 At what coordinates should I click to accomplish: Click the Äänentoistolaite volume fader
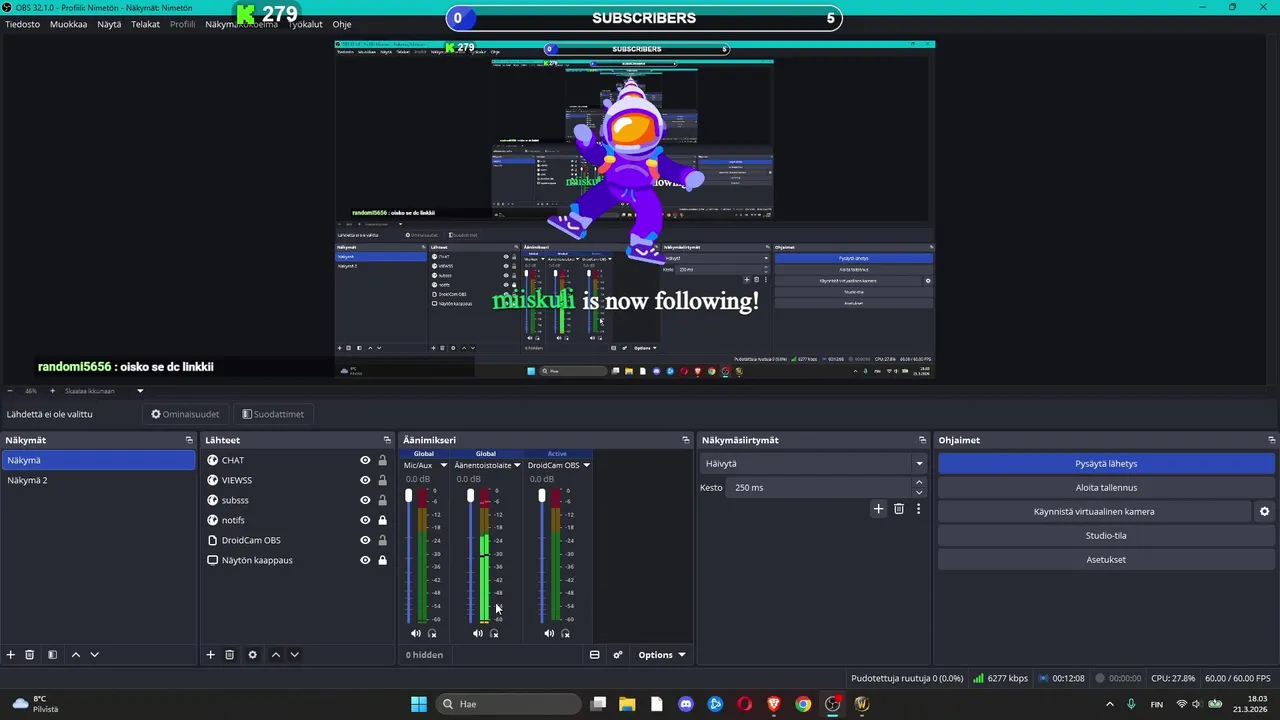(x=470, y=496)
